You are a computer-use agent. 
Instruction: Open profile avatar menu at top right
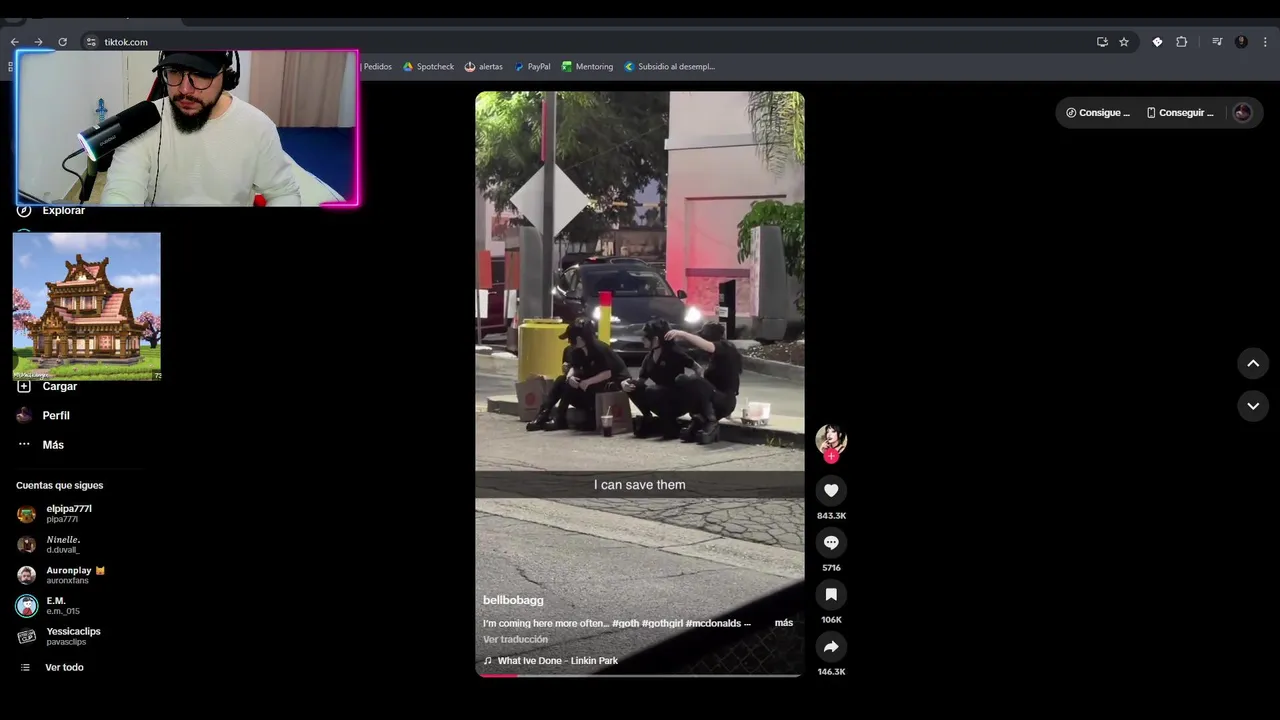coord(1242,113)
